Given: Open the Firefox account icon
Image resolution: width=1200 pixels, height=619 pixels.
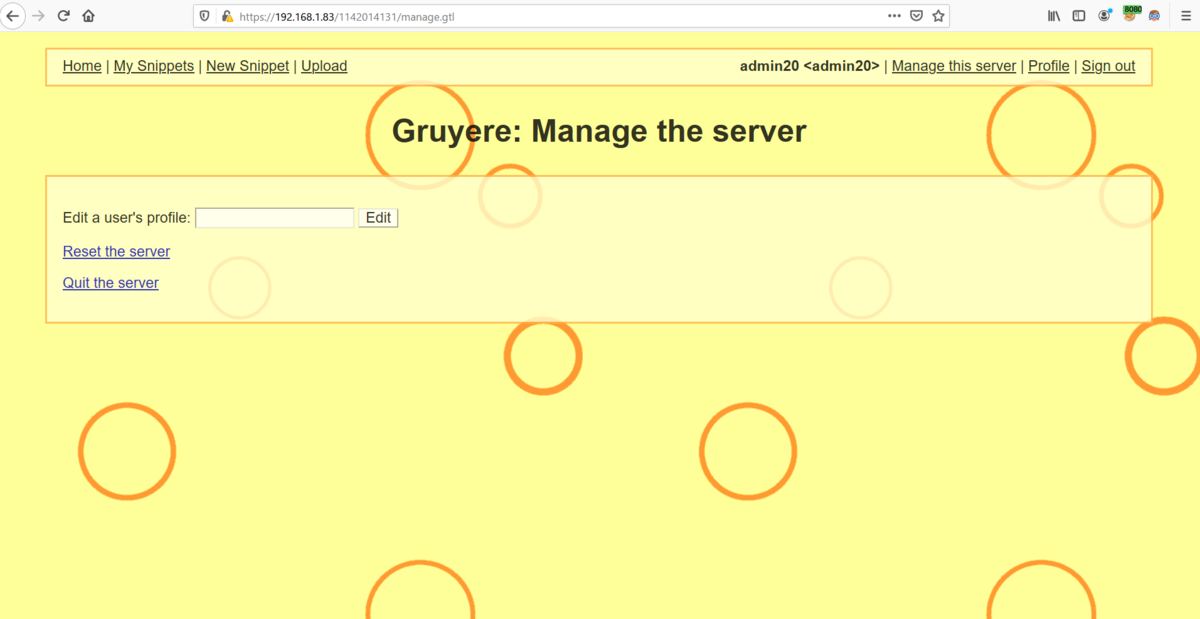Looking at the screenshot, I should [1105, 16].
